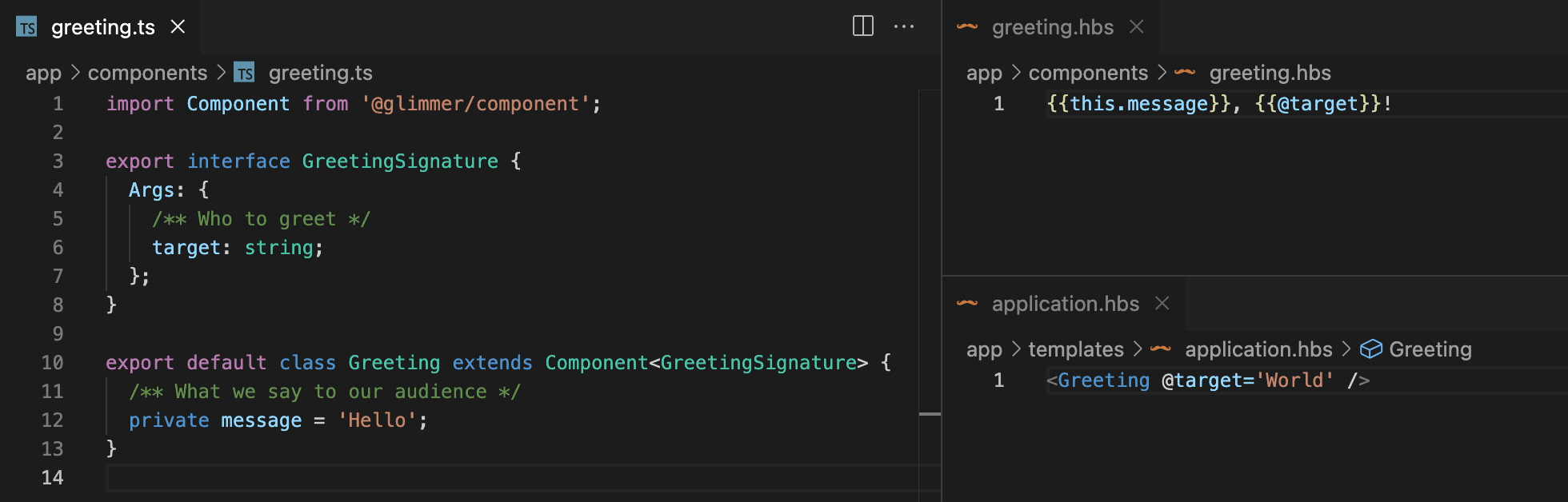Select the greeting.ts editor tab
This screenshot has height=502, width=1568.
coord(99,27)
